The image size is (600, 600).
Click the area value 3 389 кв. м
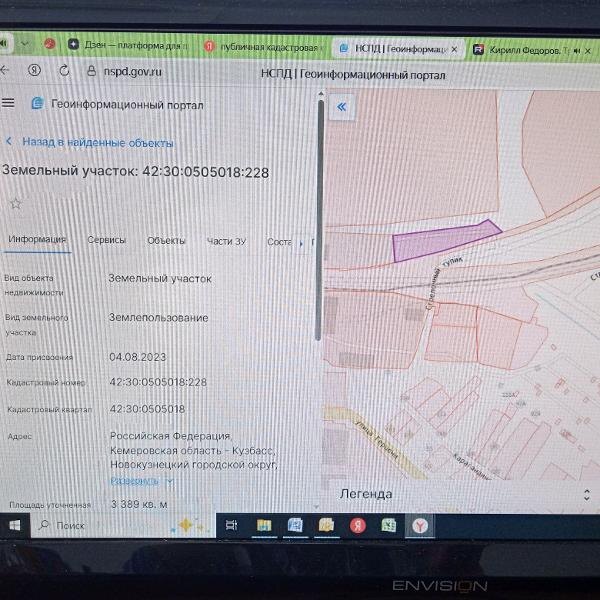point(139,504)
